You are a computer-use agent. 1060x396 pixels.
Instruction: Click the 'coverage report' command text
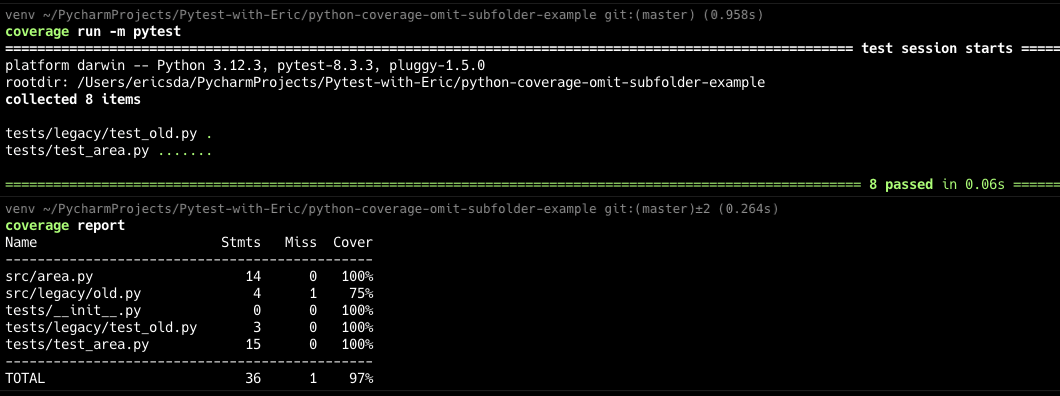pyautogui.click(x=65, y=226)
